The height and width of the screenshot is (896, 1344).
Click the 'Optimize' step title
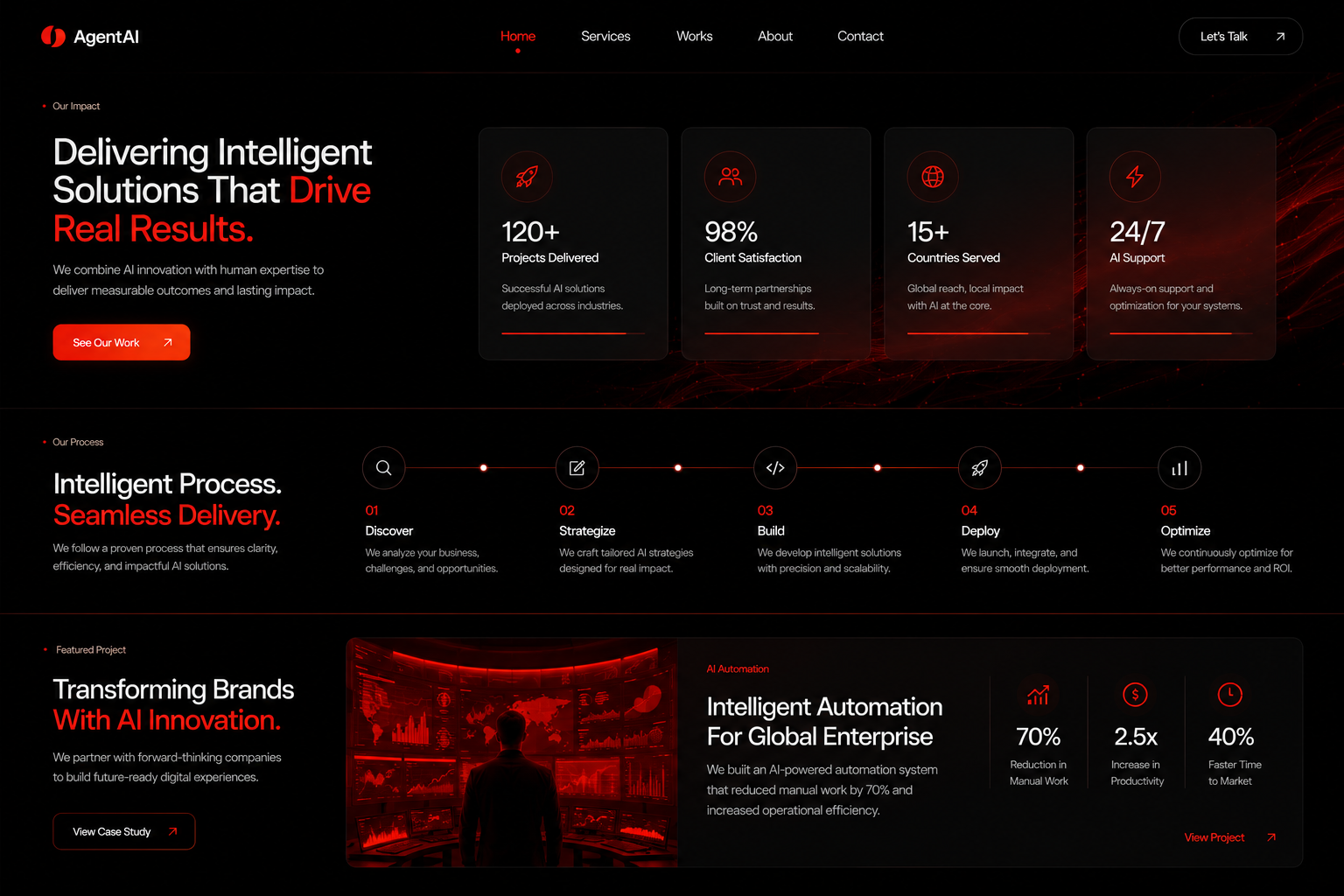[1186, 531]
